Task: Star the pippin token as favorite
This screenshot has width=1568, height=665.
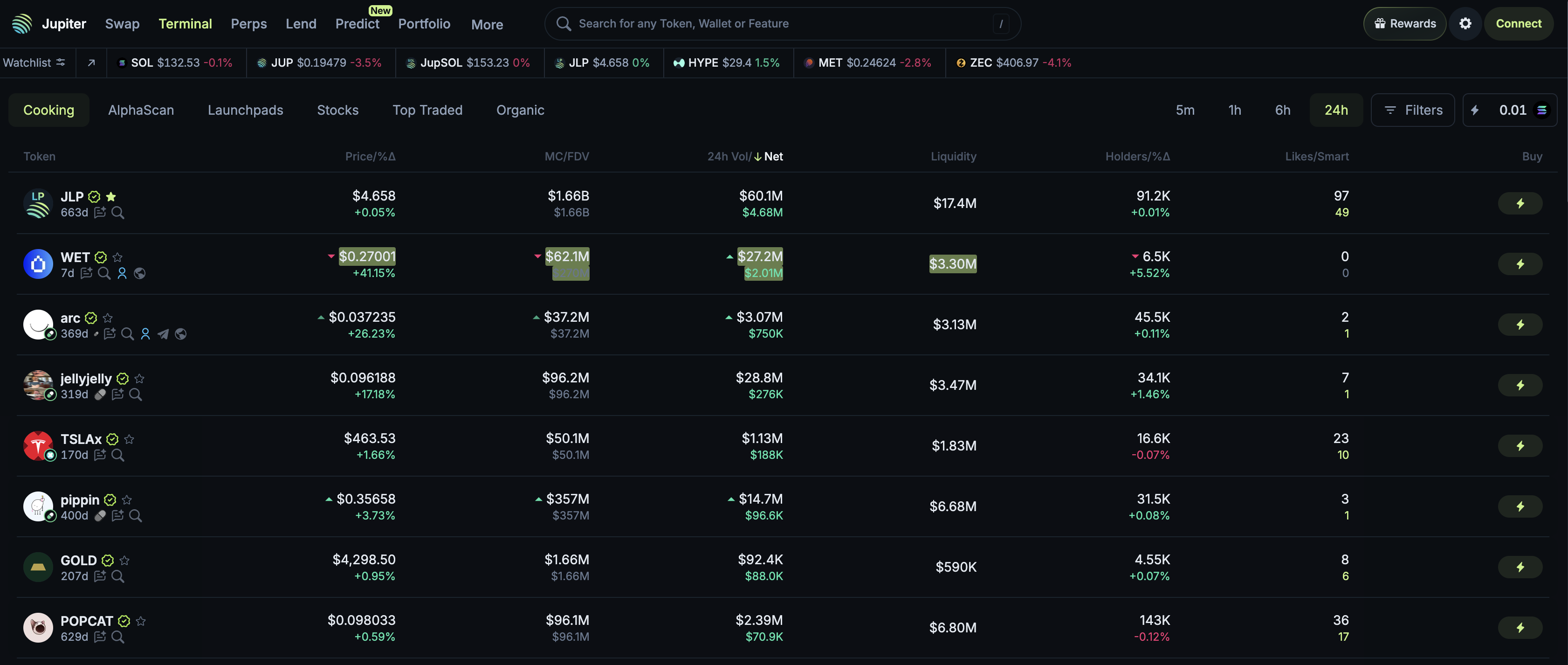Action: (127, 500)
